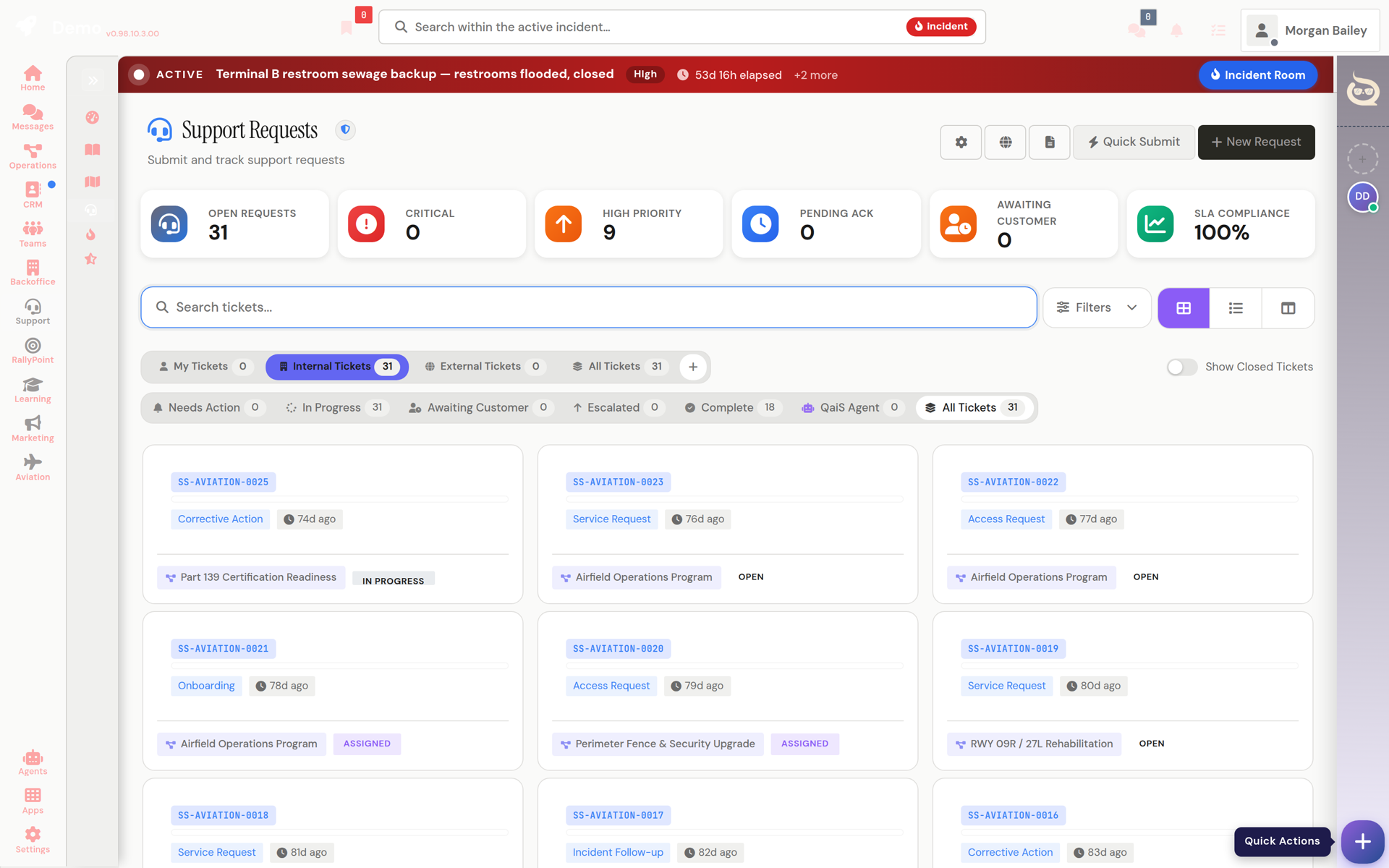Click the Quick Submit button
The height and width of the screenshot is (868, 1389).
pos(1134,142)
